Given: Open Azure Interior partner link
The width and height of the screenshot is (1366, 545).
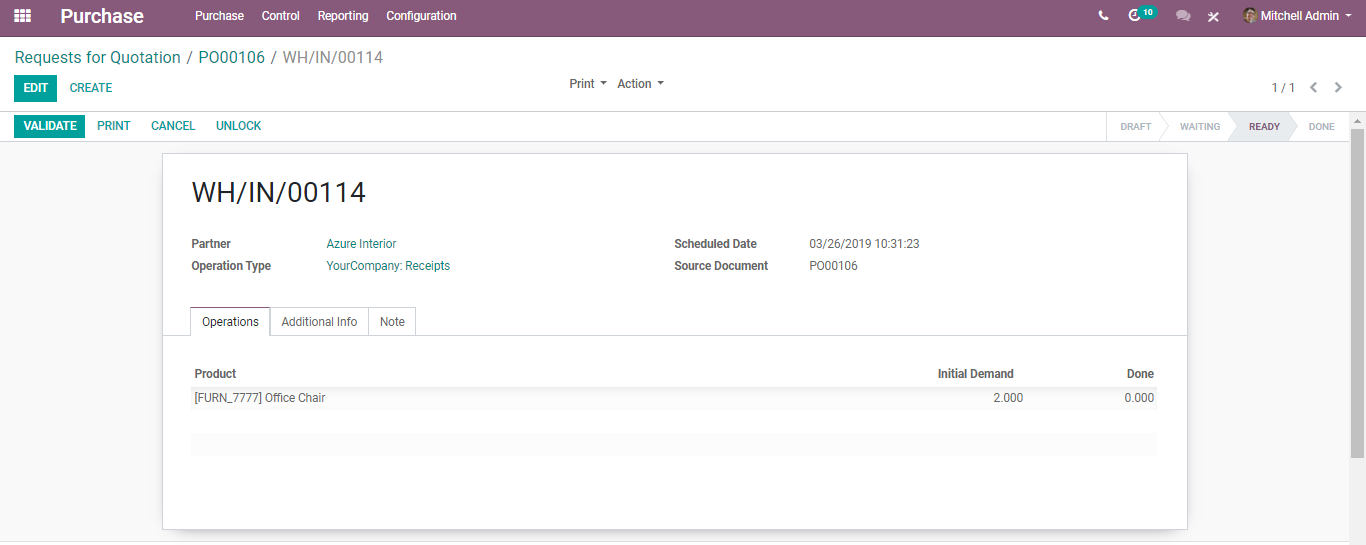Looking at the screenshot, I should point(361,244).
